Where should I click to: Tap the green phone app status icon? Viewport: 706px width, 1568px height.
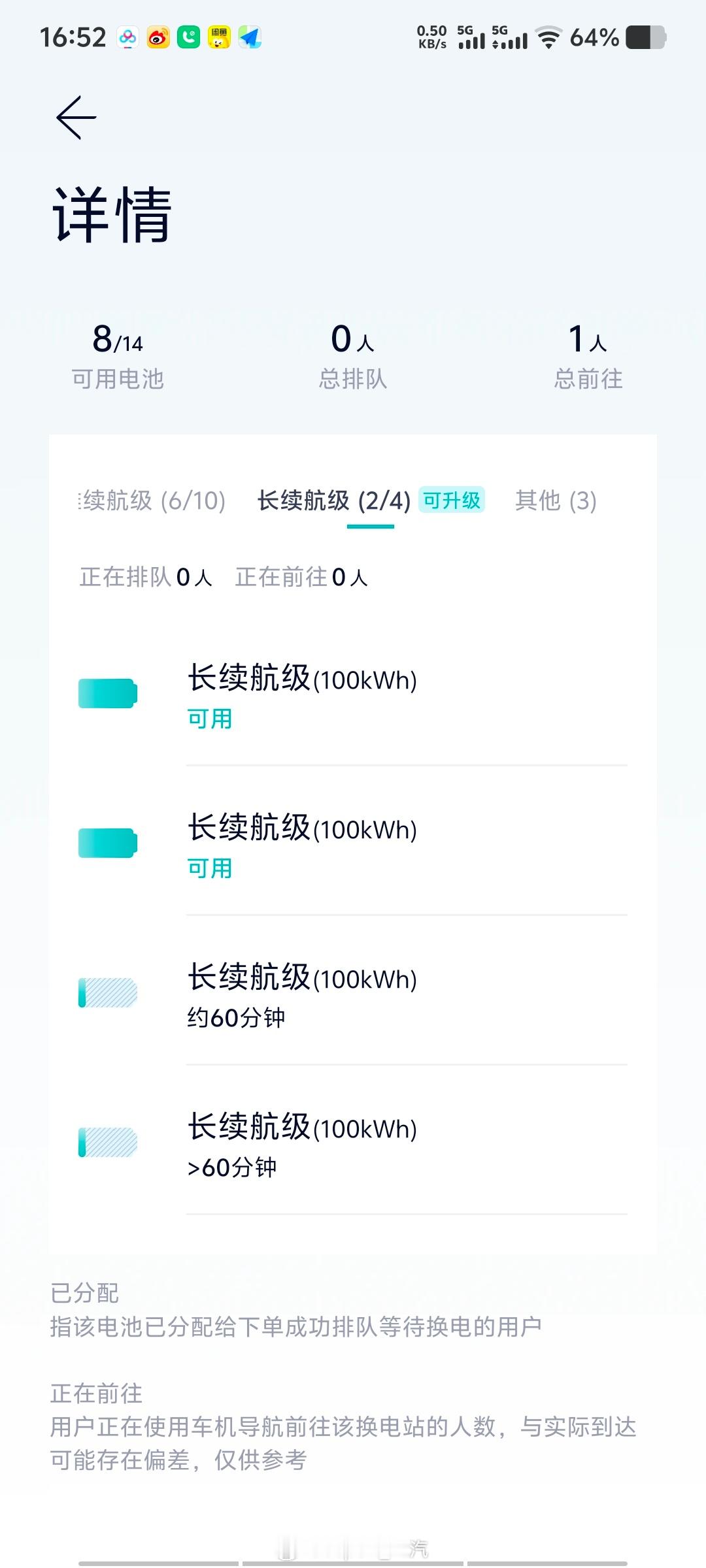tap(189, 37)
